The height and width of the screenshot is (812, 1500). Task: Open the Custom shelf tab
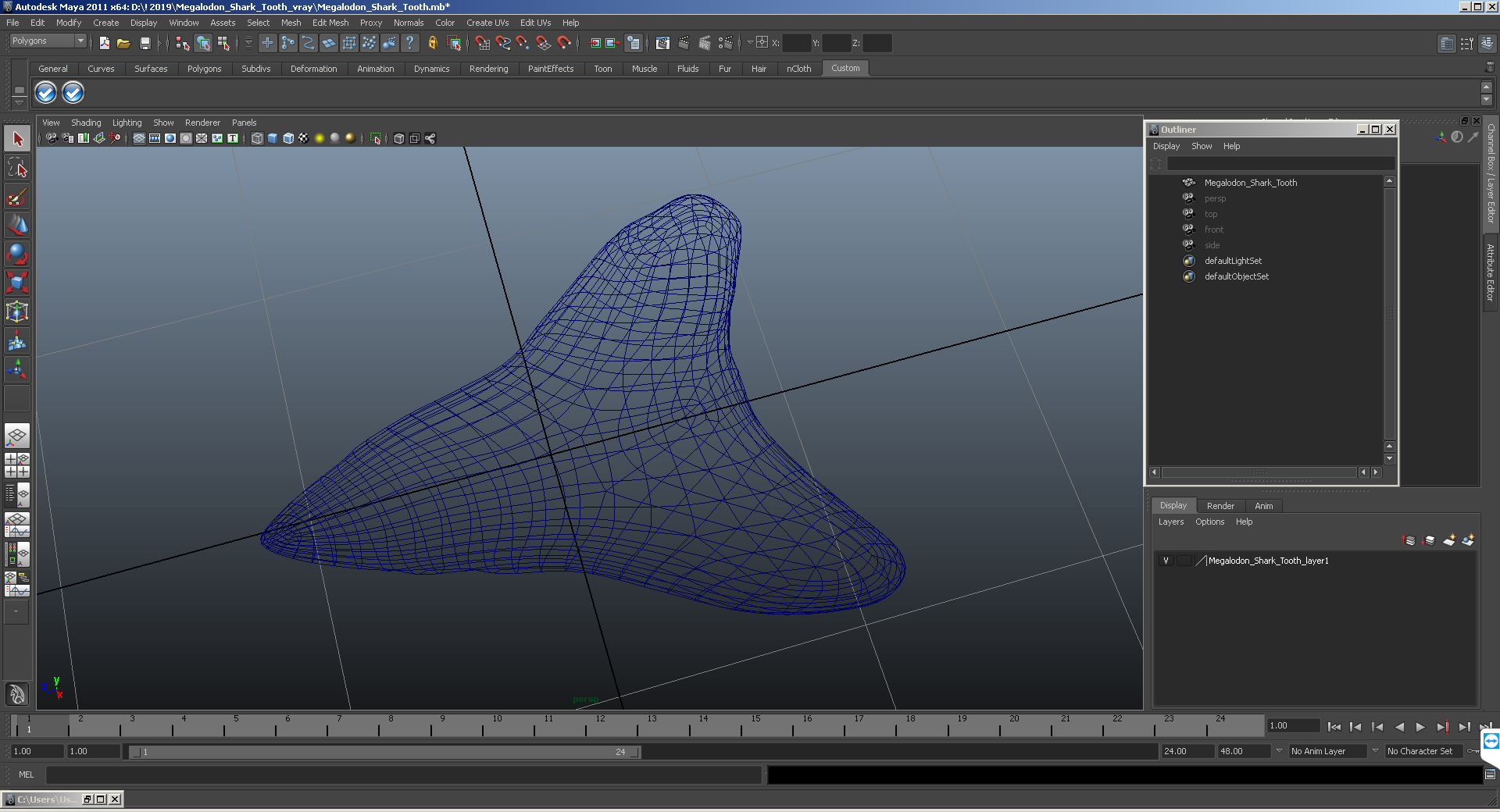pos(845,68)
